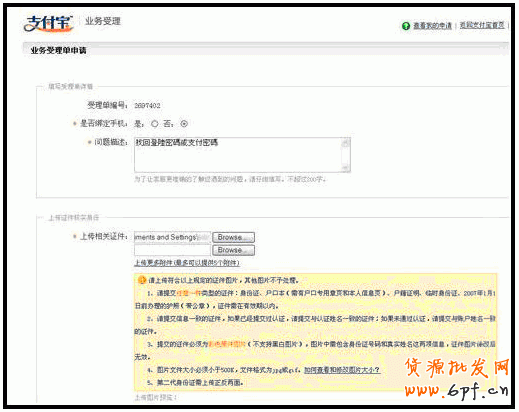Image resolution: width=519 pixels, height=412 pixels.
Task: Click the 业务受理 header label
Action: [103, 21]
